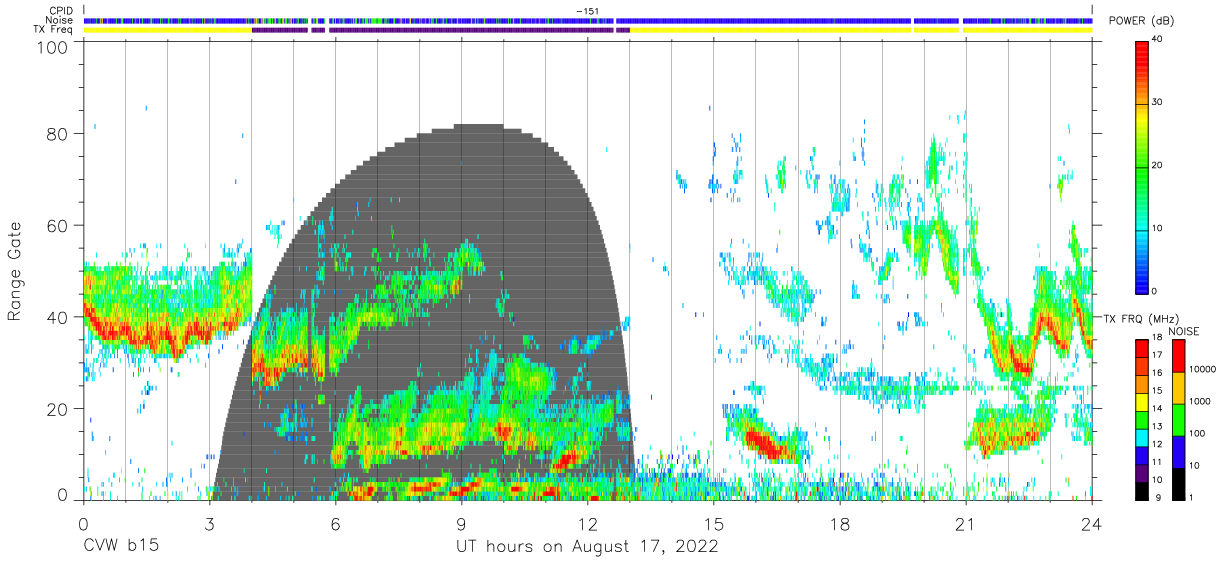This screenshot has height=567, width=1228.
Task: Click the 18 label on TX FRQ scale
Action: pyautogui.click(x=1158, y=339)
